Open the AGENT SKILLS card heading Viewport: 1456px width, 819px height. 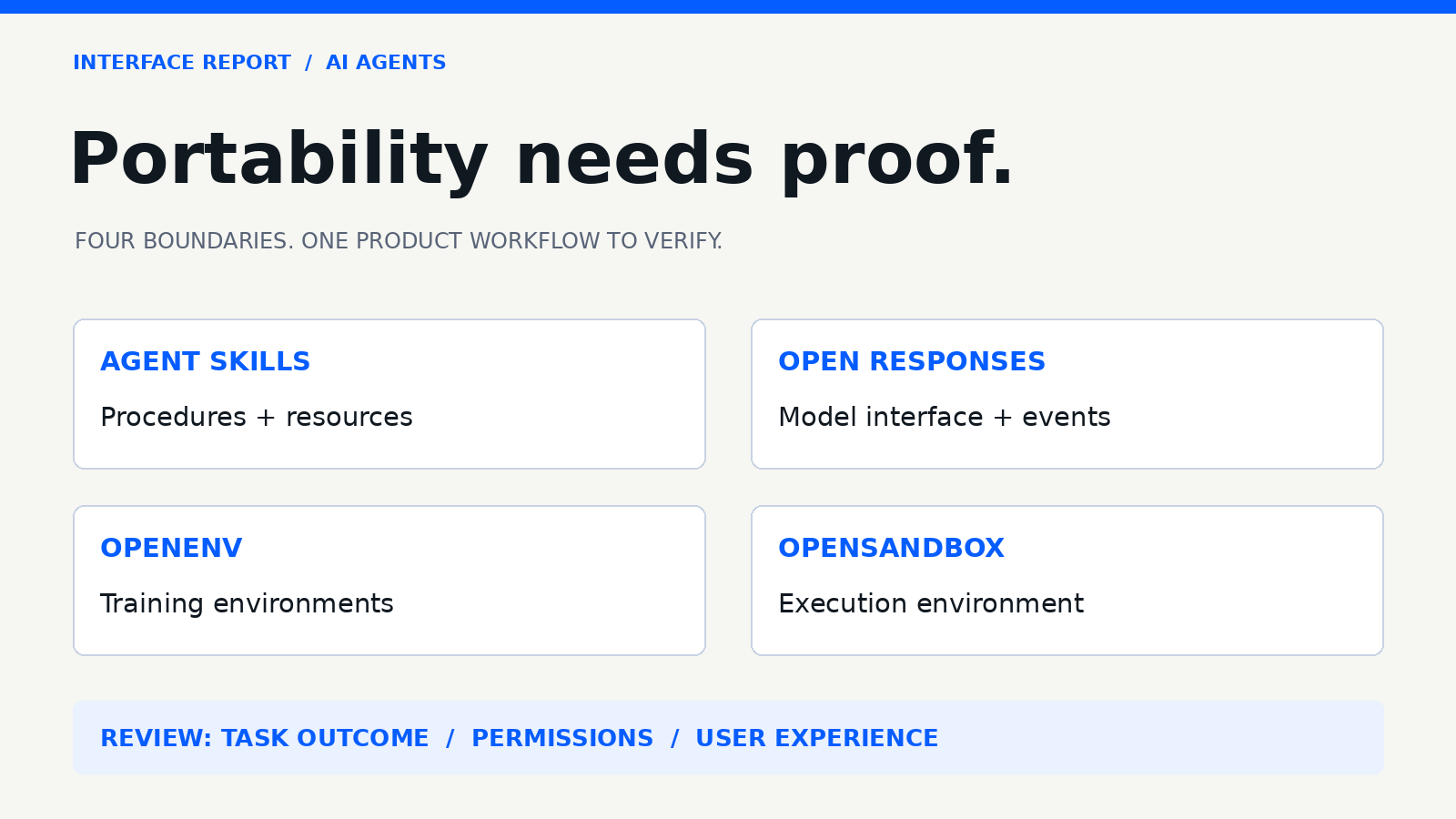pos(206,361)
